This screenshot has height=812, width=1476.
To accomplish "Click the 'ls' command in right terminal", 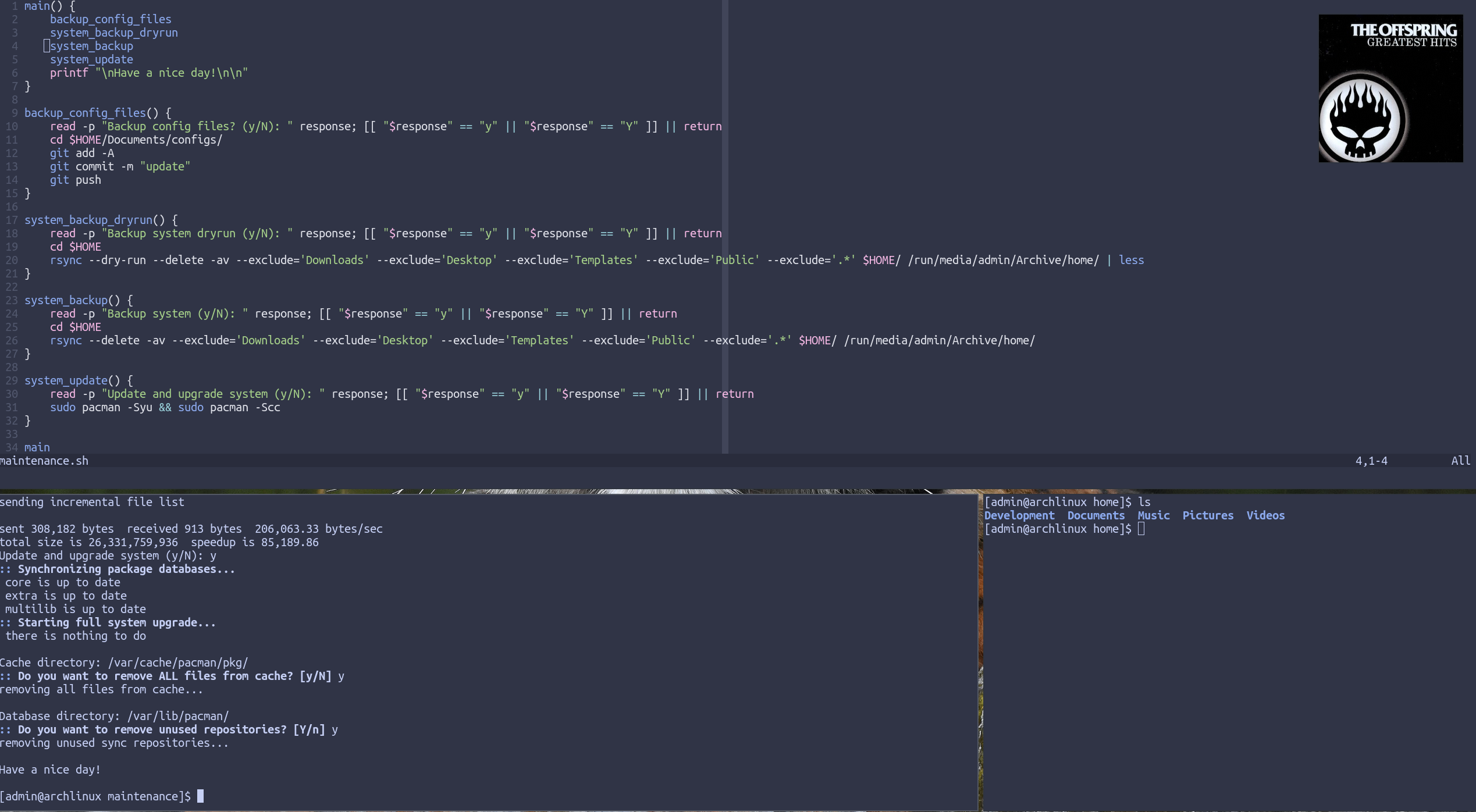I will coord(1144,502).
